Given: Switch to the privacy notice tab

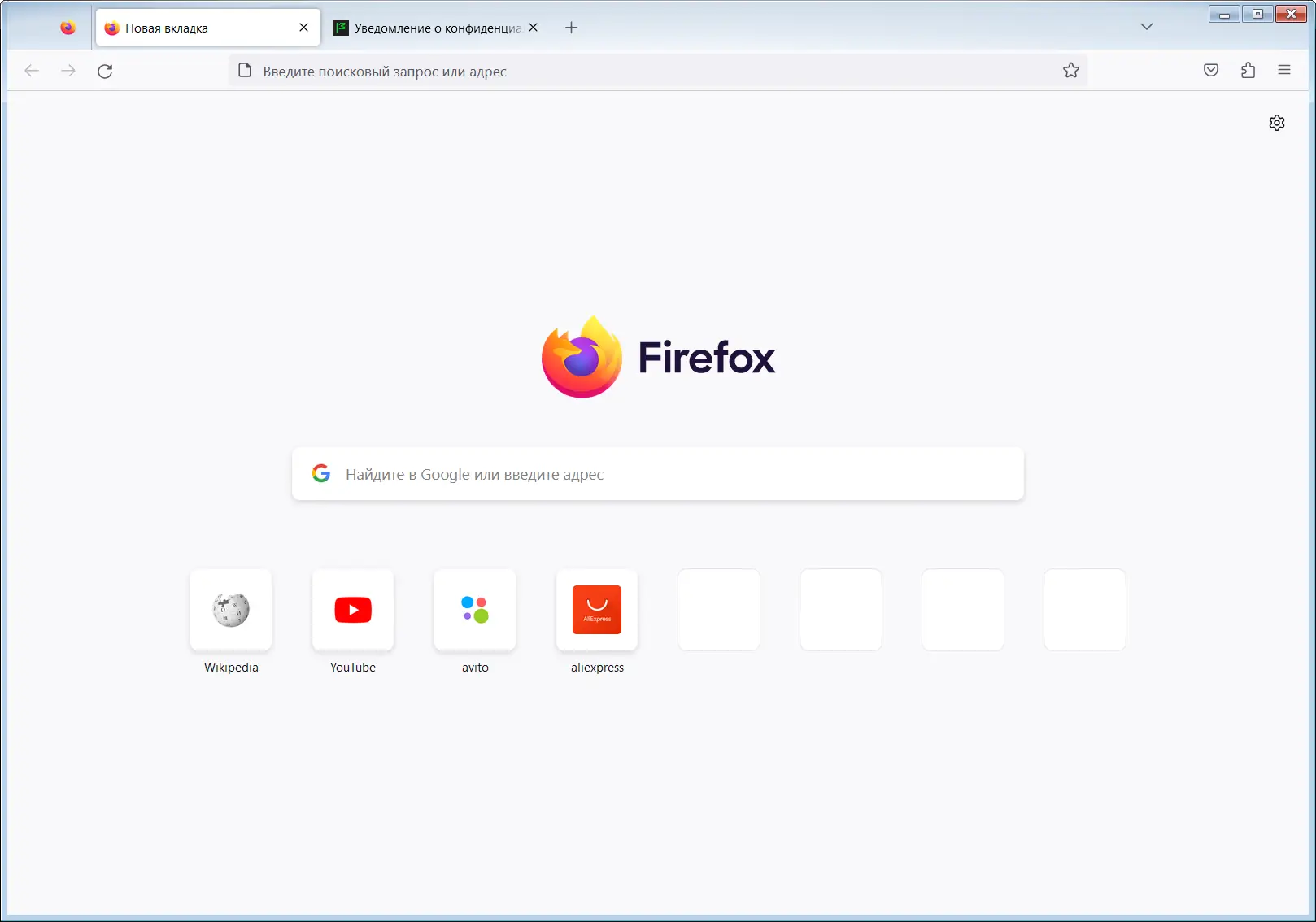Looking at the screenshot, I should pos(431,27).
